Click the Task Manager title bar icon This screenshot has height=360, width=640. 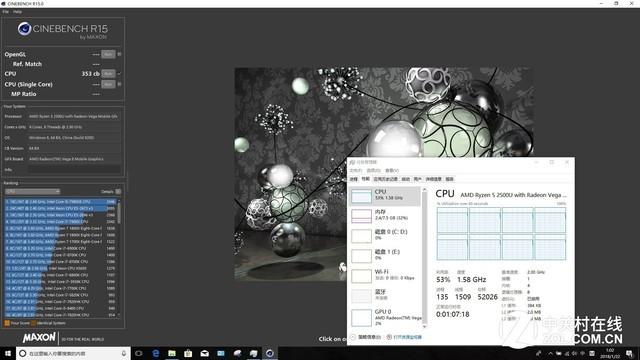(x=353, y=162)
